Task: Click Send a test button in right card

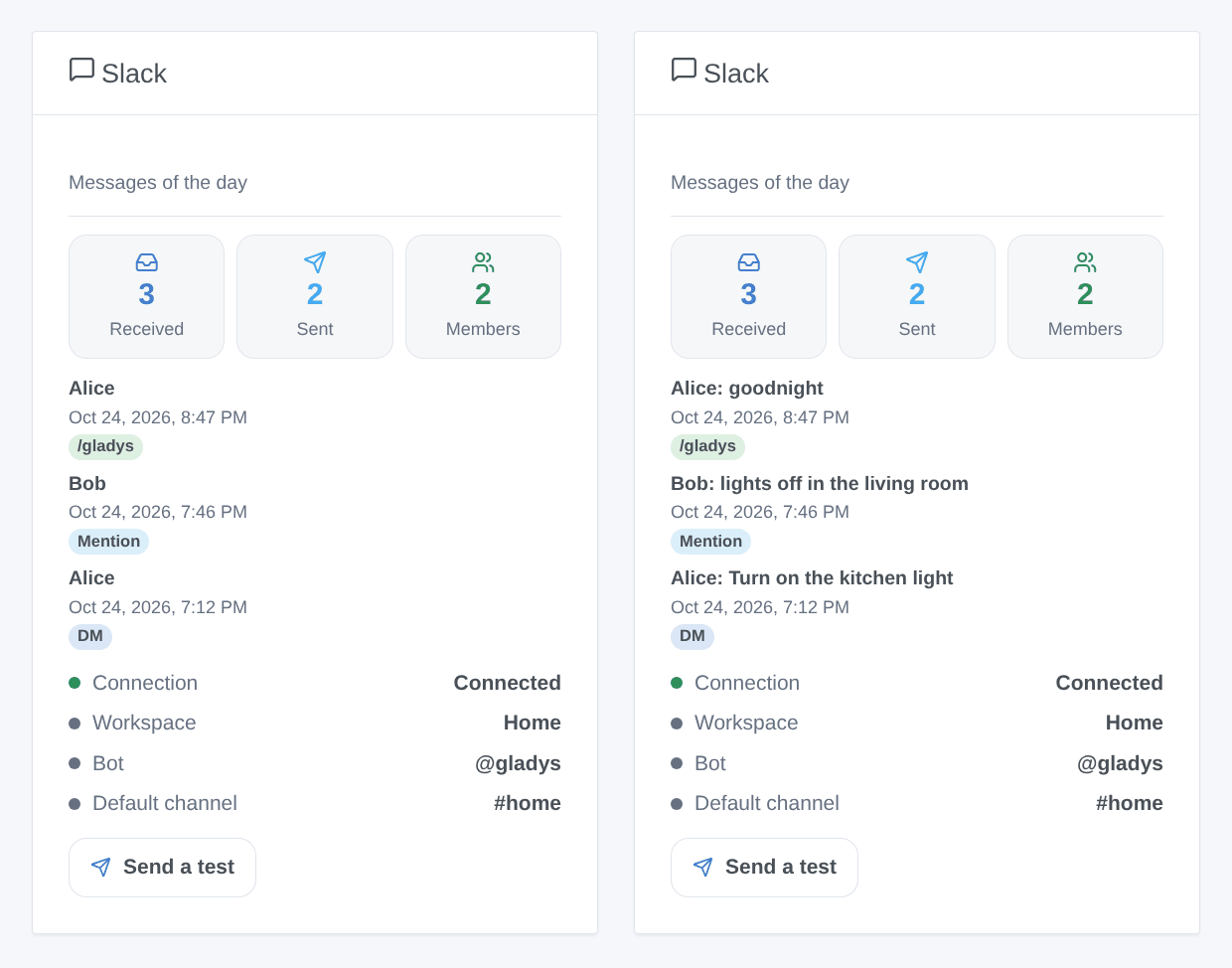Action: tap(764, 868)
